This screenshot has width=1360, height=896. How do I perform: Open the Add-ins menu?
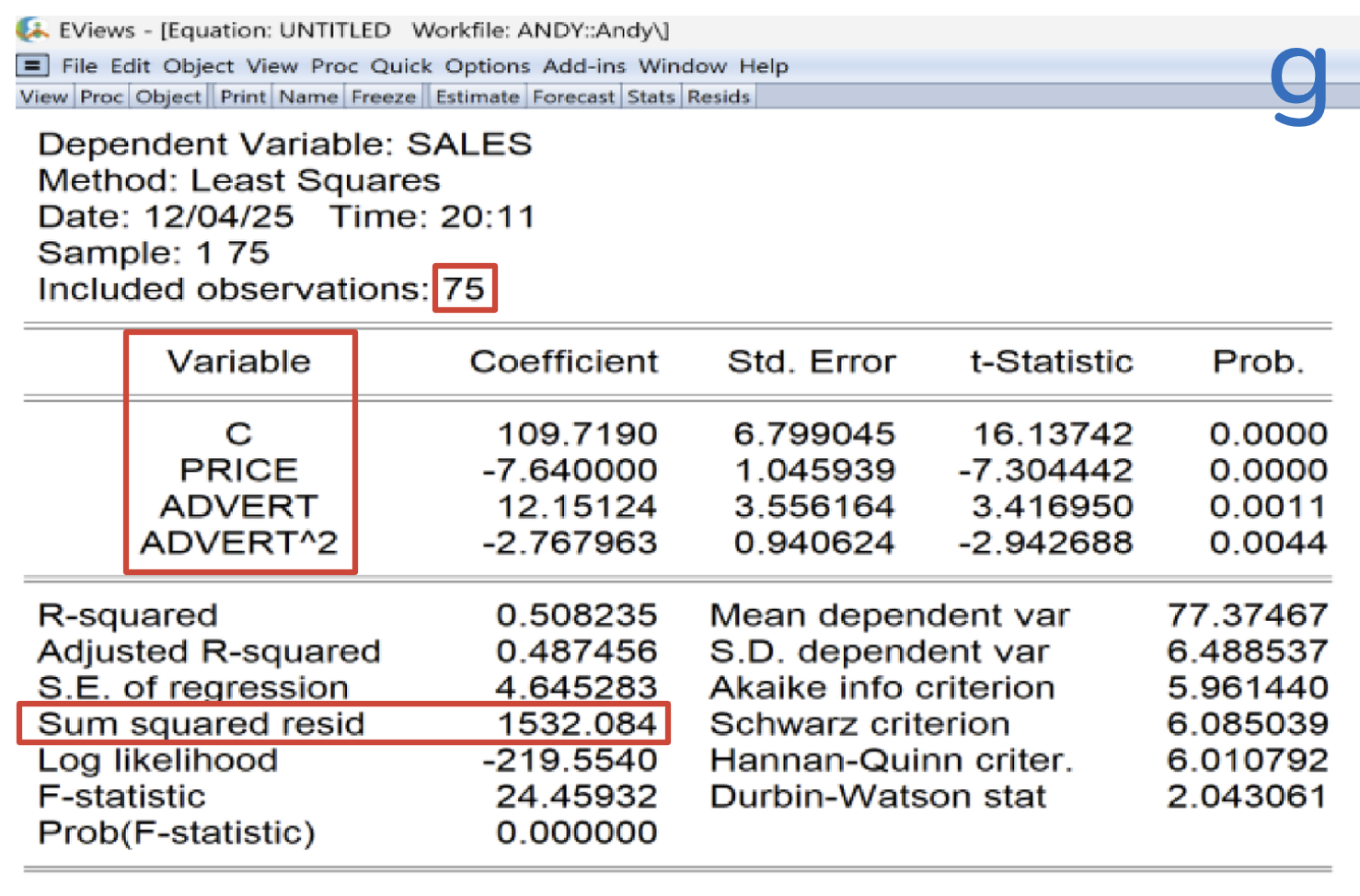(583, 66)
